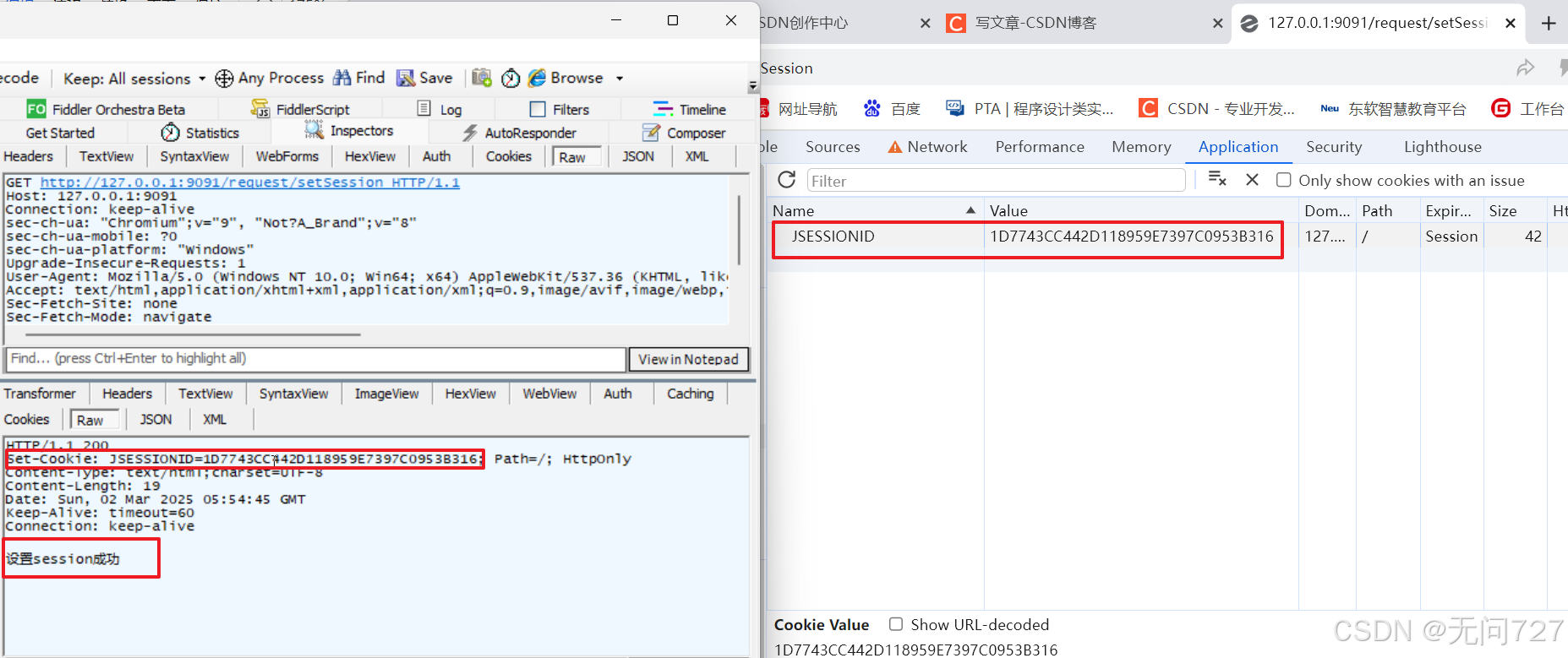Click the cookie Filter input field
Screen dimensions: 1568x658
[996, 181]
